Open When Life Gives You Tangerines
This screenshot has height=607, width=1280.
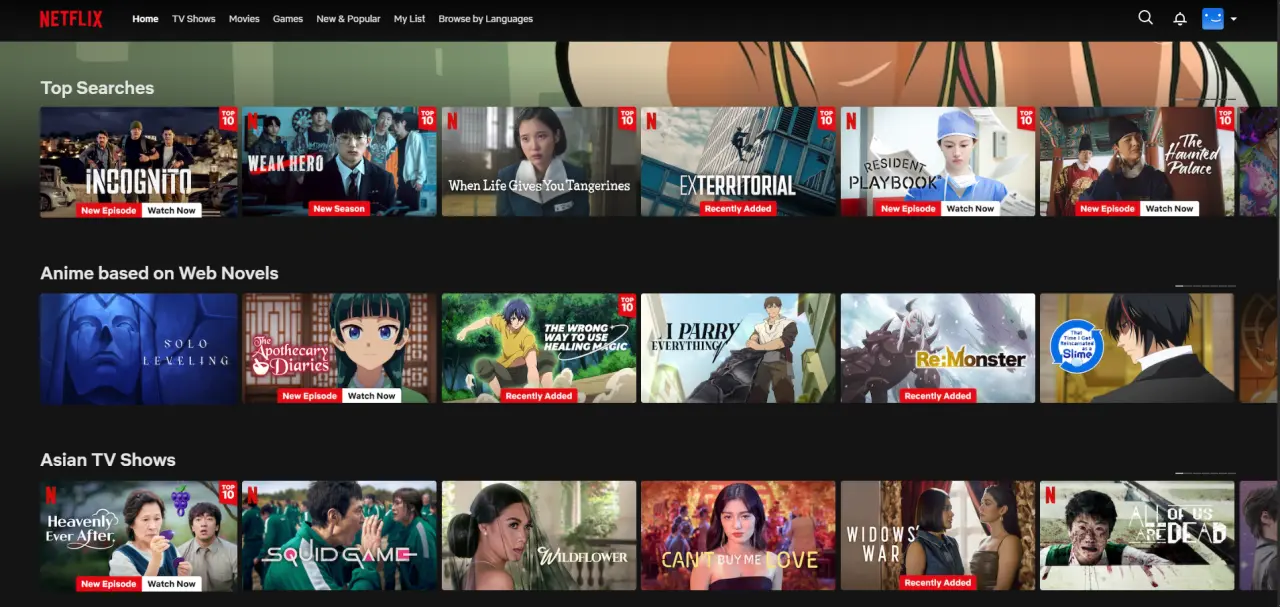(539, 162)
